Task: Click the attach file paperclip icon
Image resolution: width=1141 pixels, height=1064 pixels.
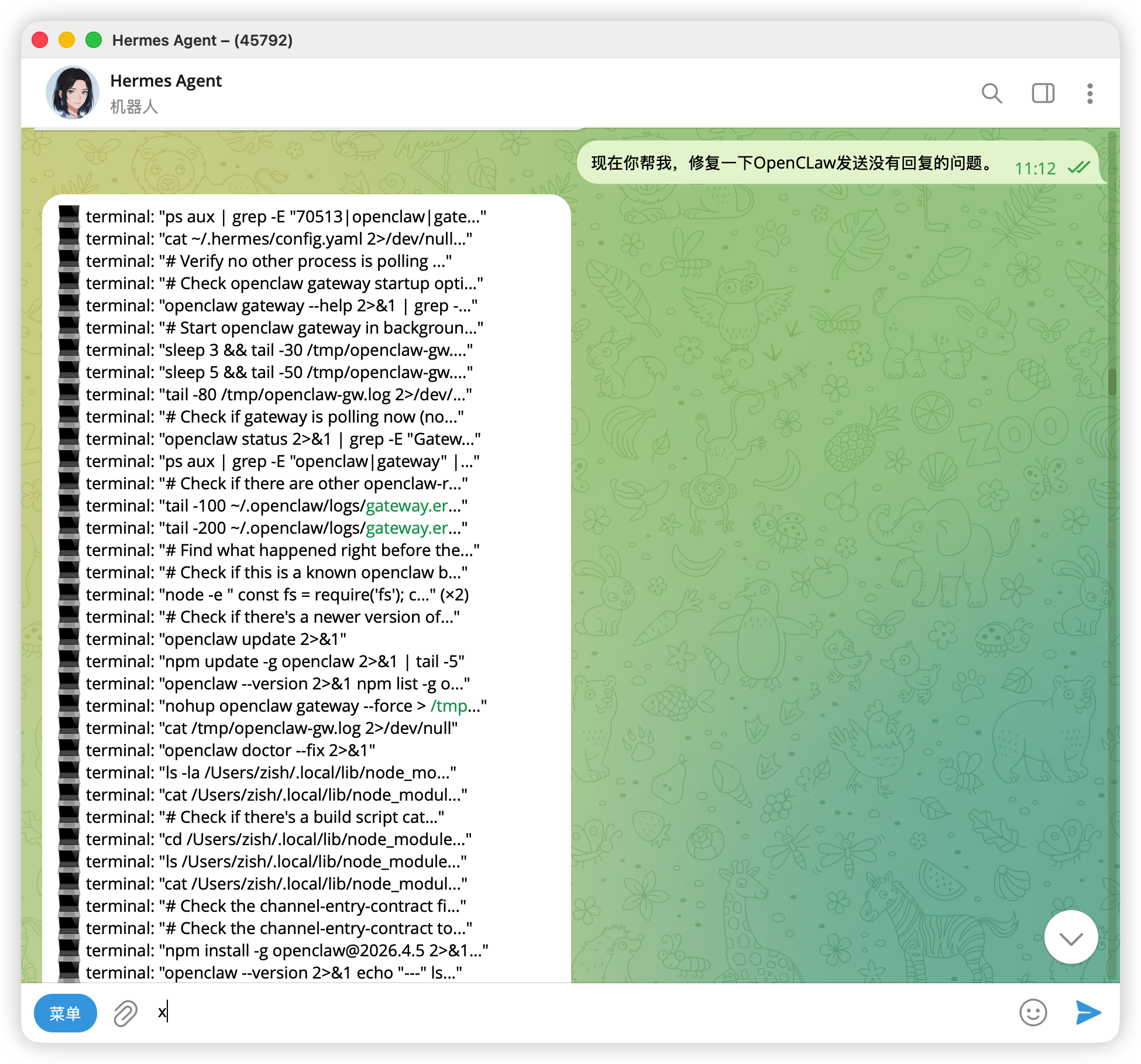Action: (125, 1013)
